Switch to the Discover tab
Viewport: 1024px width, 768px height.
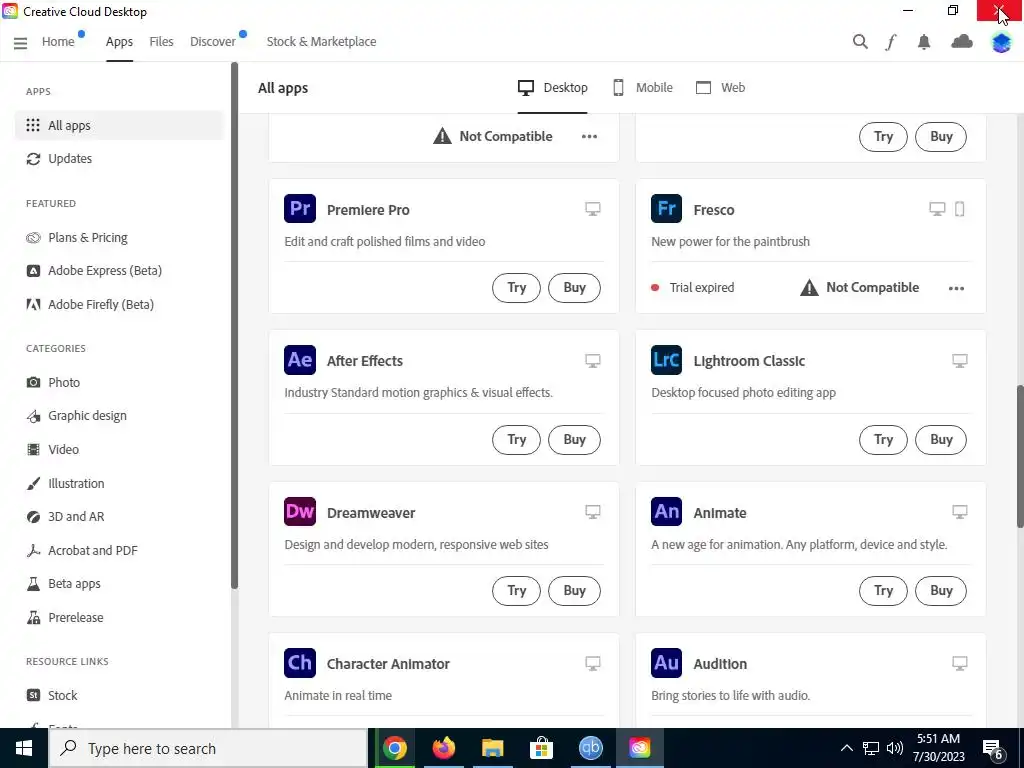pos(213,42)
